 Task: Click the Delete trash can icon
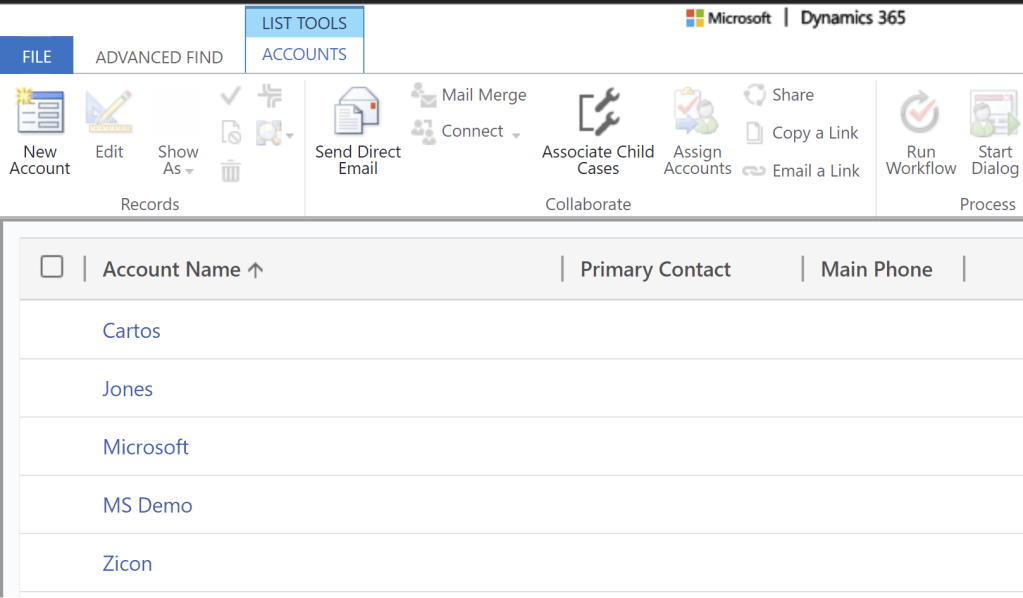[231, 171]
